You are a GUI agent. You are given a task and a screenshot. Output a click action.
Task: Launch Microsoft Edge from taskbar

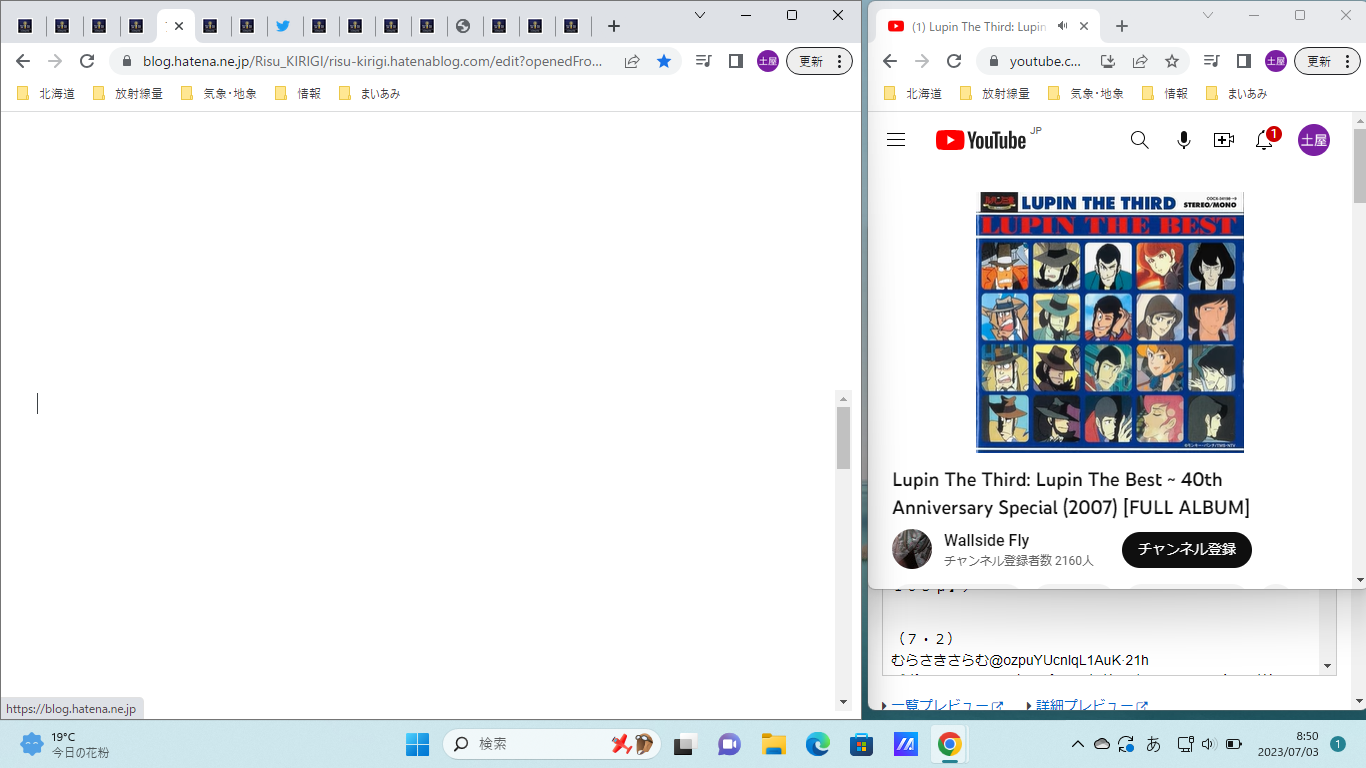click(818, 744)
